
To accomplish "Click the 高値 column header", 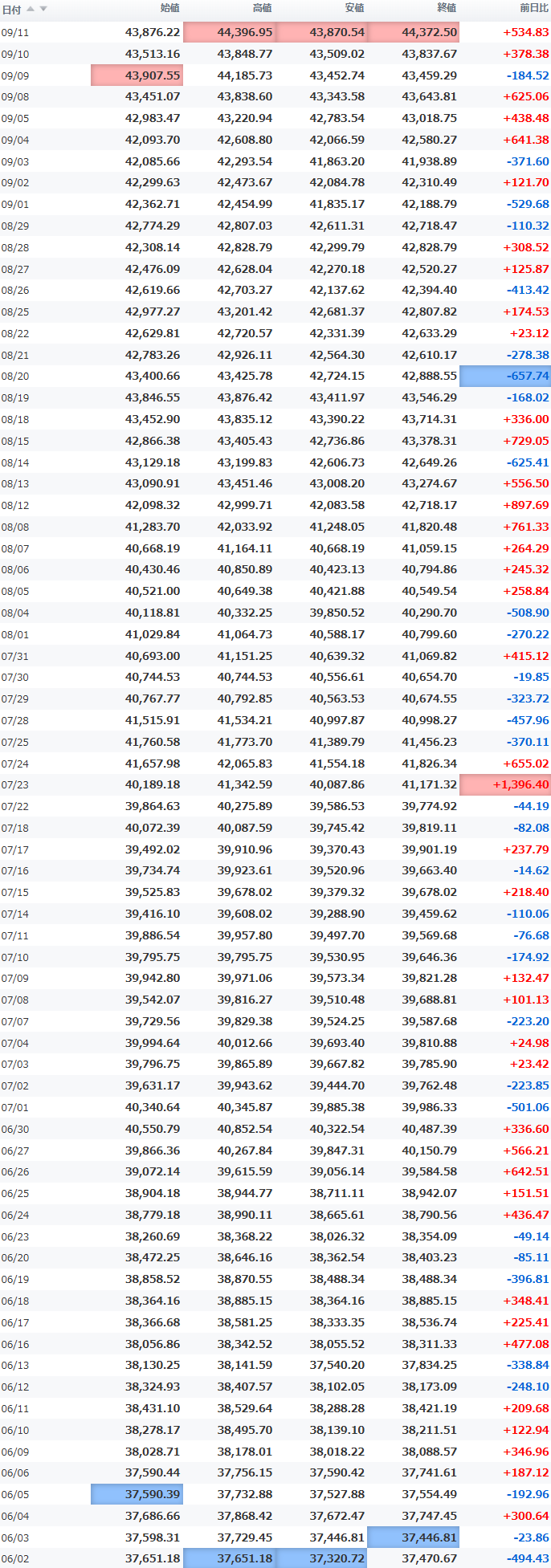I will click(263, 8).
